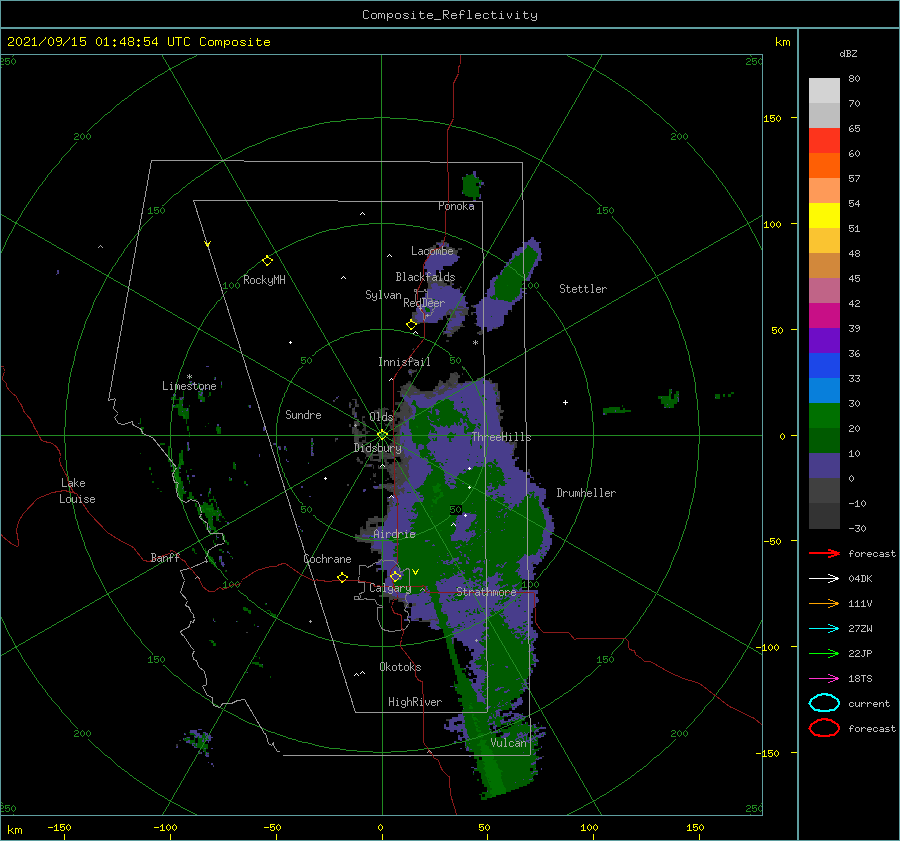The height and width of the screenshot is (841, 900).
Task: Click the Drumheller town label
Action: coord(586,493)
